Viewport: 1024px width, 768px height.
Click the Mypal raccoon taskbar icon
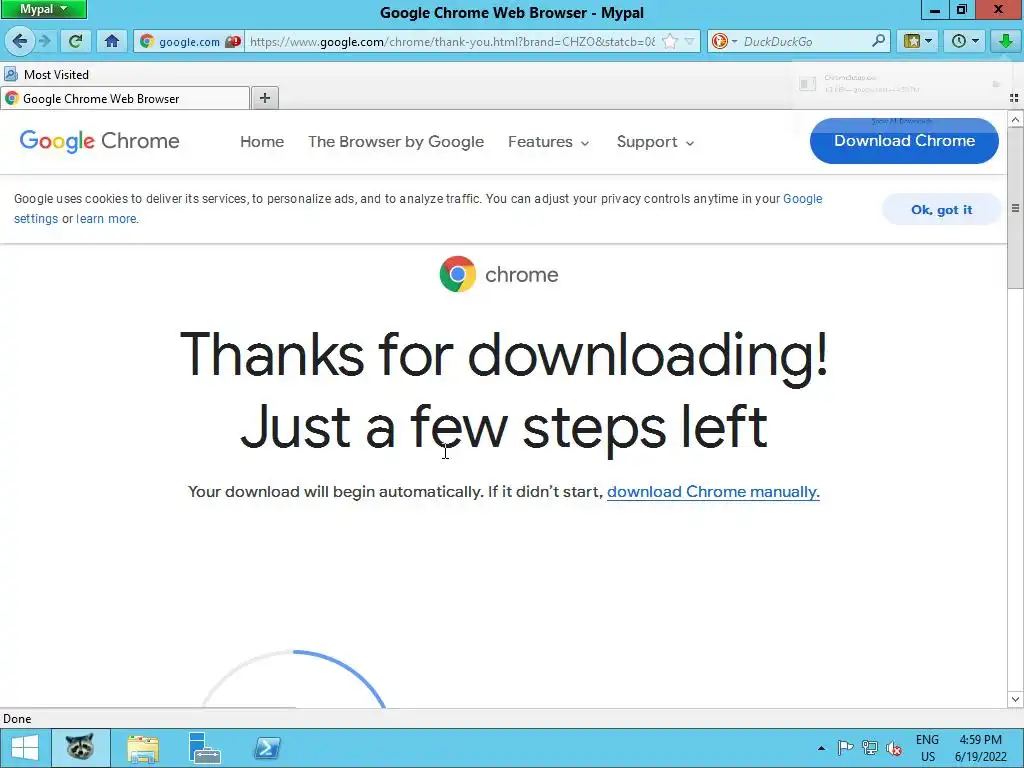coord(80,748)
